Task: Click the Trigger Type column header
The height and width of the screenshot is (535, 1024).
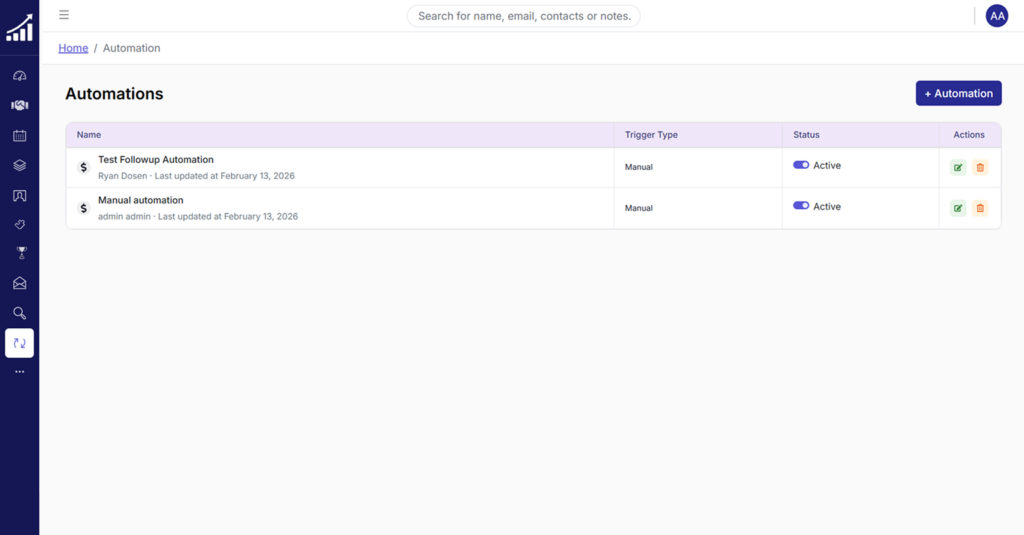Action: pyautogui.click(x=651, y=135)
